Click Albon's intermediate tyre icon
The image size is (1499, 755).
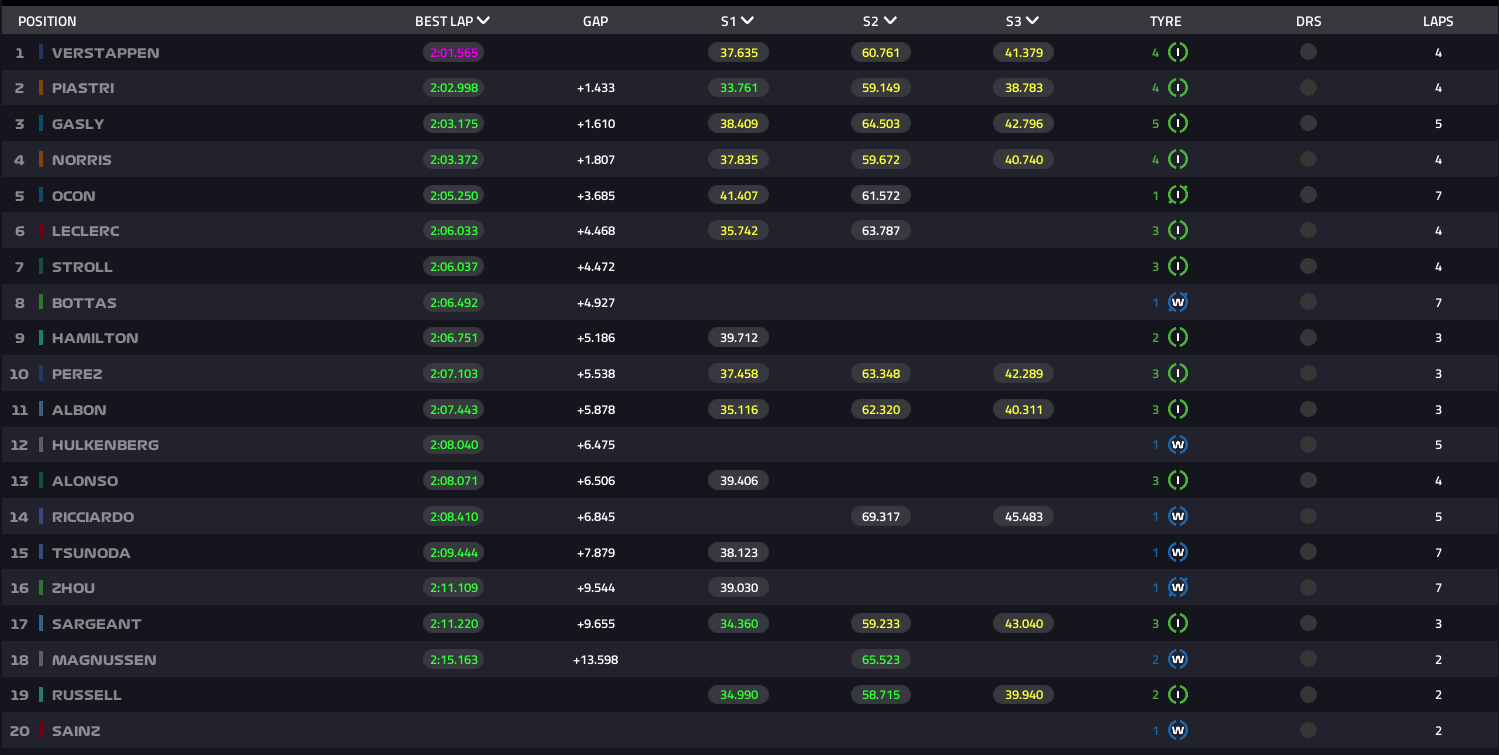coord(1178,410)
